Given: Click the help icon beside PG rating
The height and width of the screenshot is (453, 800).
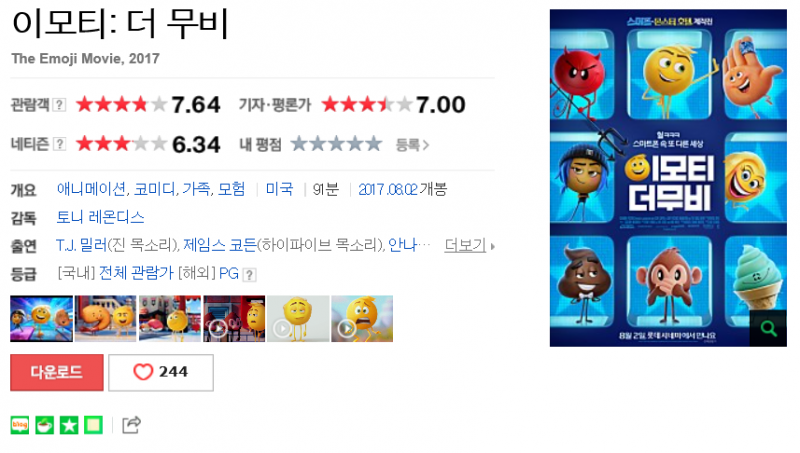Looking at the screenshot, I should coord(249,275).
